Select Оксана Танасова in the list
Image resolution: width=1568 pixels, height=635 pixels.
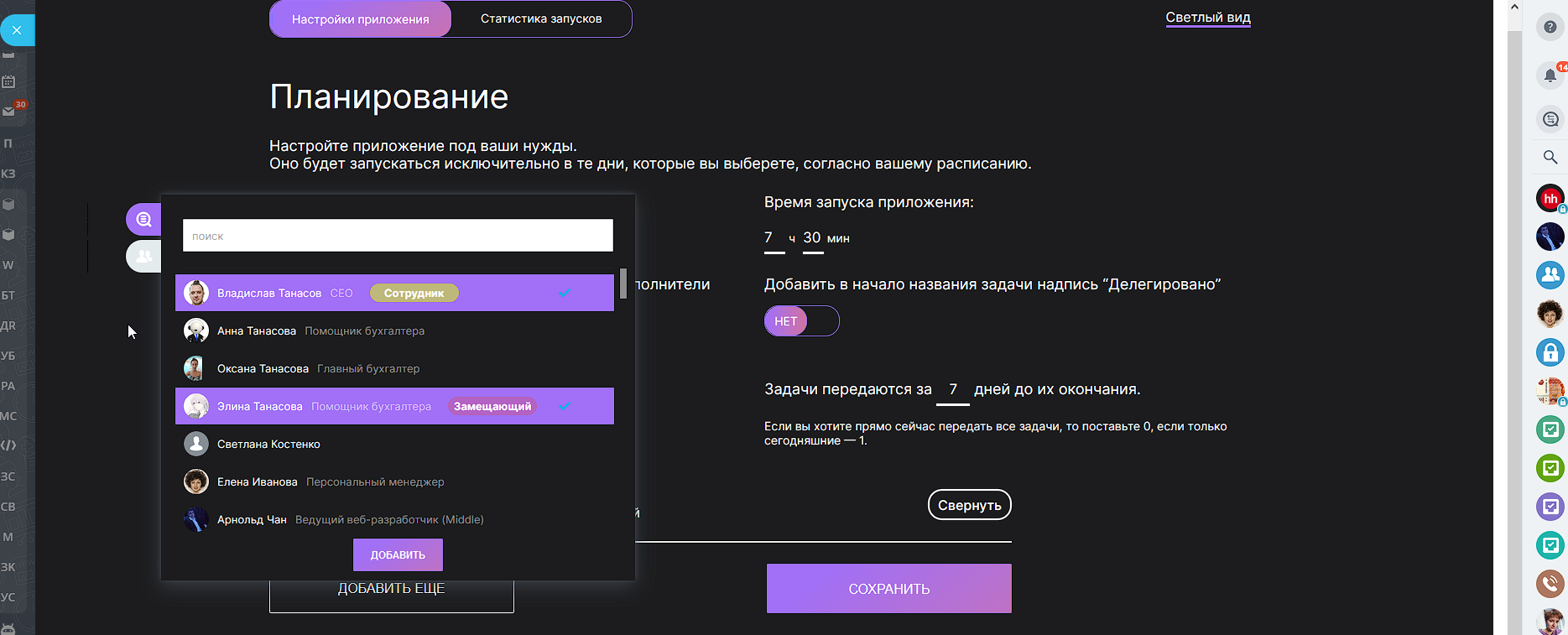click(394, 368)
